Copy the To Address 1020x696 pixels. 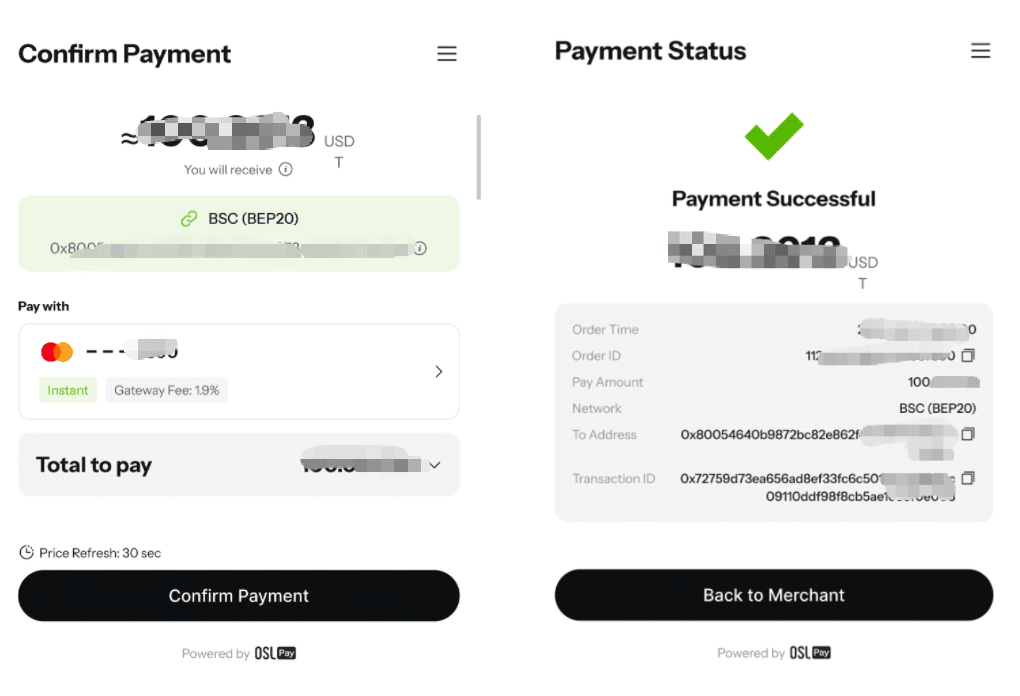(967, 435)
